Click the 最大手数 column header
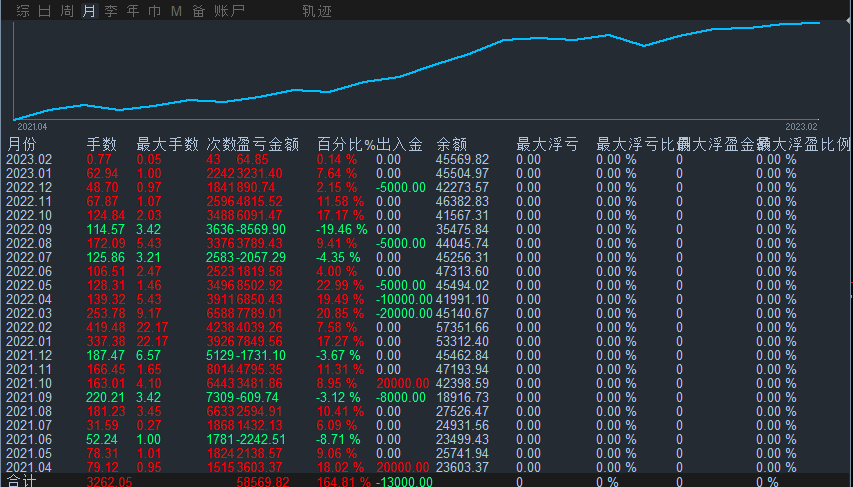The image size is (853, 487). [168, 144]
